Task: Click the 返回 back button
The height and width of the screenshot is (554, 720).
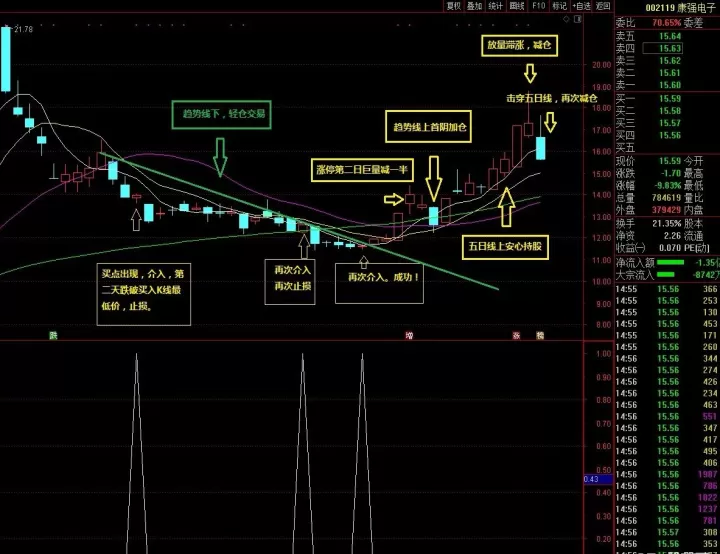Action: pyautogui.click(x=603, y=6)
